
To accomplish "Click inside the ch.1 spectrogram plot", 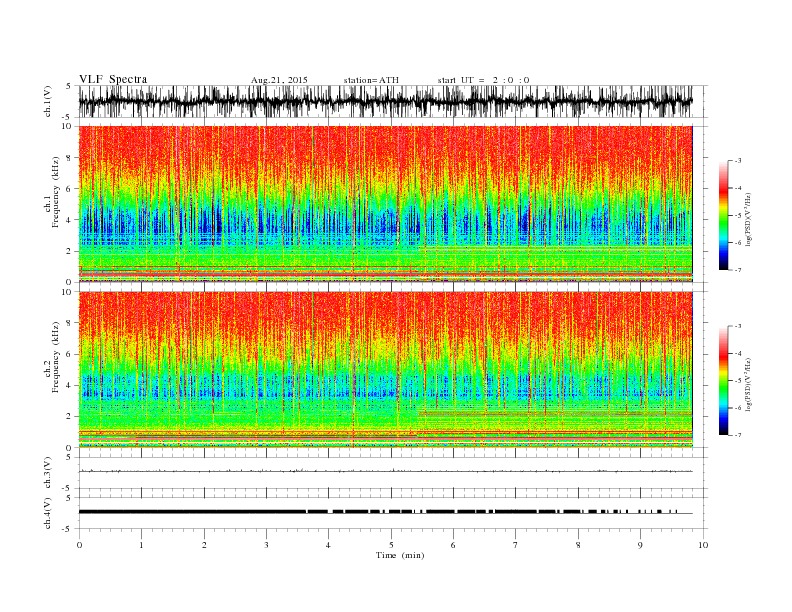I will pos(385,204).
